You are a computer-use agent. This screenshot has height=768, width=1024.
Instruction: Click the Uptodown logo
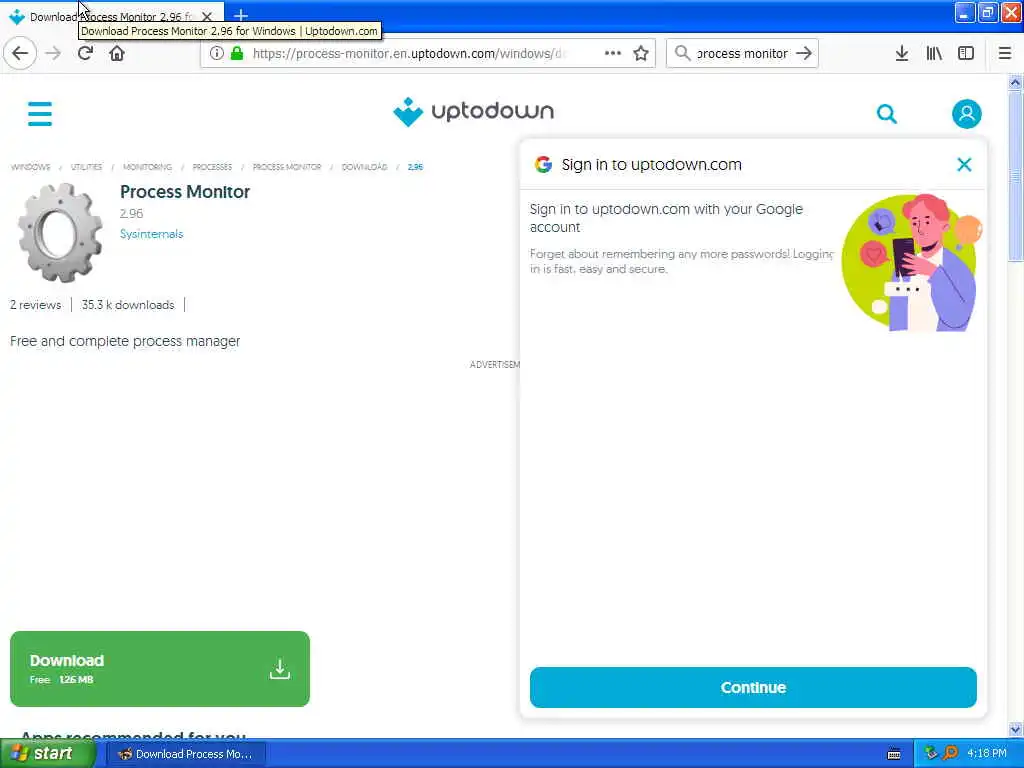[x=474, y=112]
